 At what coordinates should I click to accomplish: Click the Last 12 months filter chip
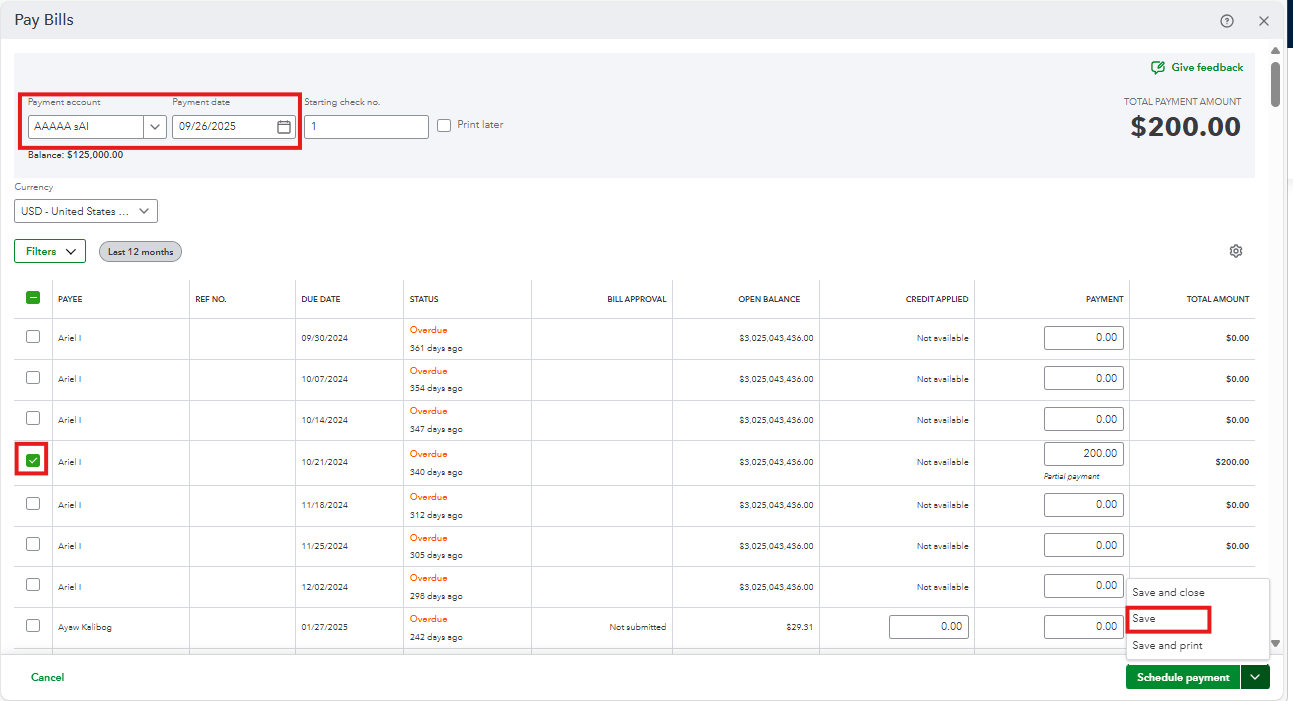(140, 252)
